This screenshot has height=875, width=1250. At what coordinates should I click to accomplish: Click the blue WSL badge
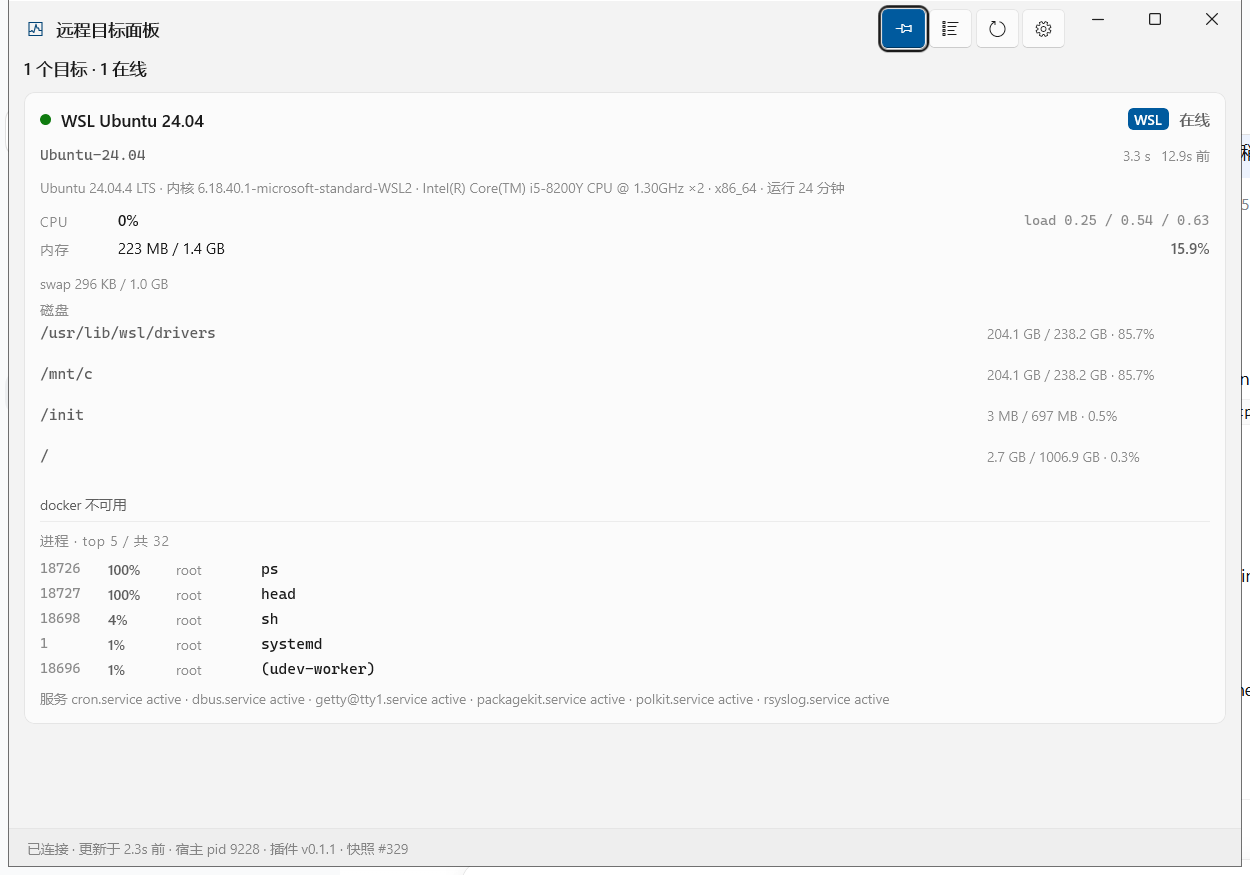coord(1148,120)
